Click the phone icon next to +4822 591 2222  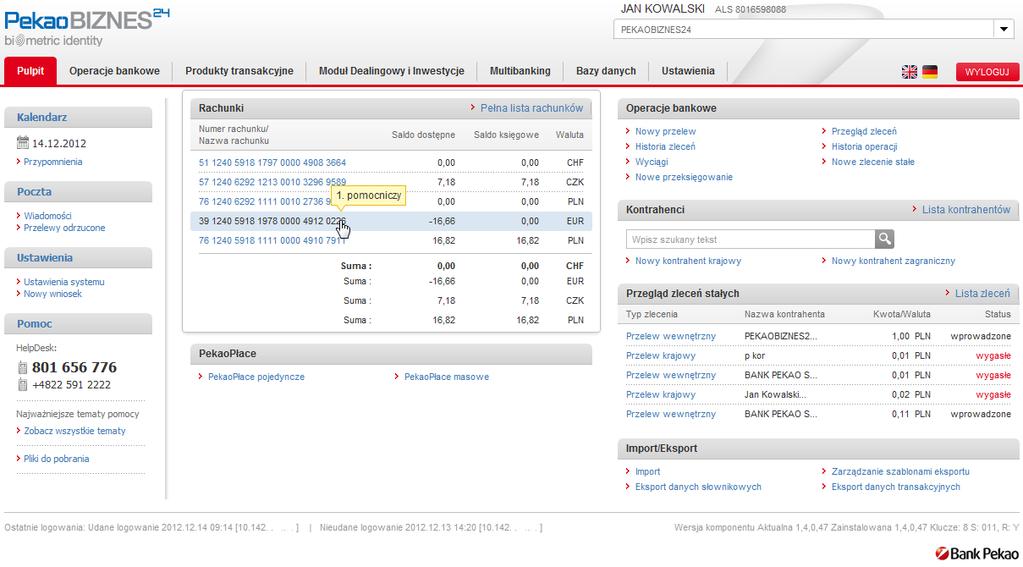(23, 385)
